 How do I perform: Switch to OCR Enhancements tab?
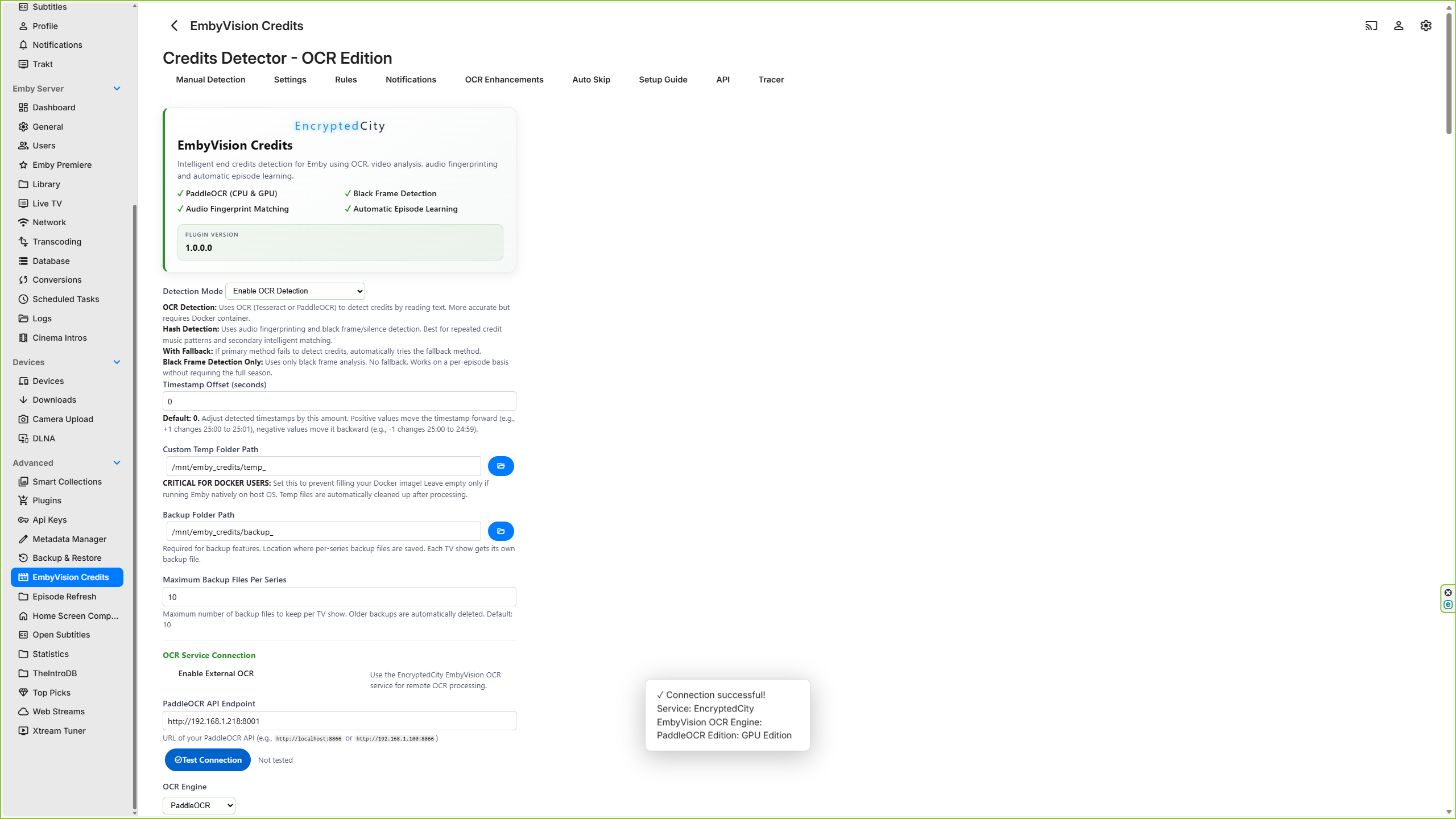504,80
